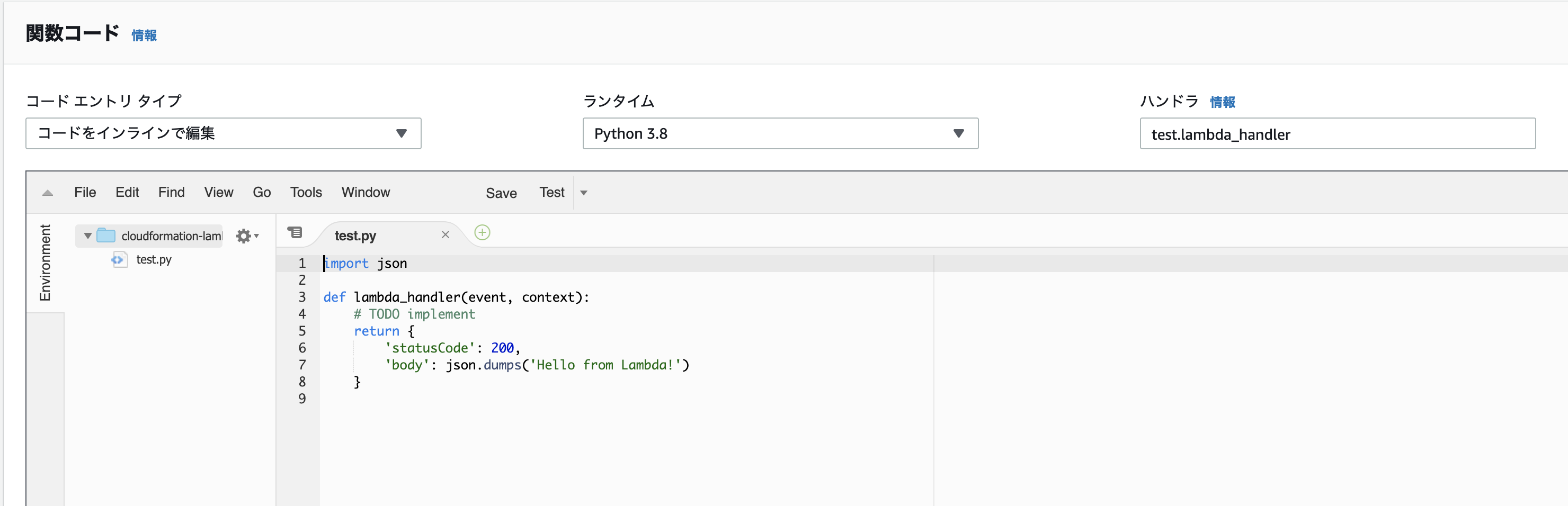Click the green plus new tab icon
The height and width of the screenshot is (506, 1568).
[x=482, y=233]
